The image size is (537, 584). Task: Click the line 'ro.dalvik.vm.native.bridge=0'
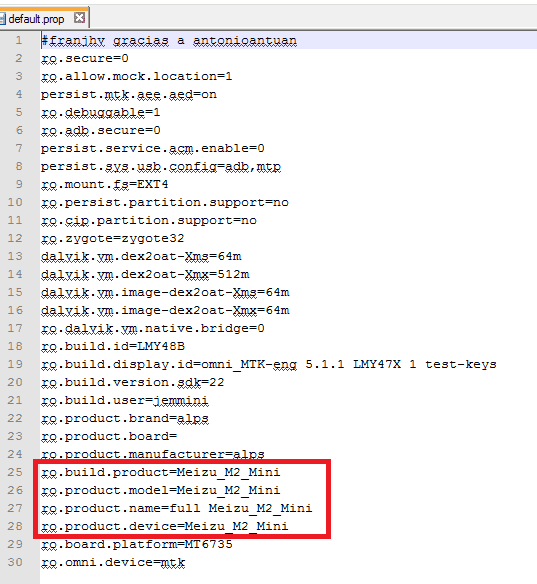pos(153,328)
